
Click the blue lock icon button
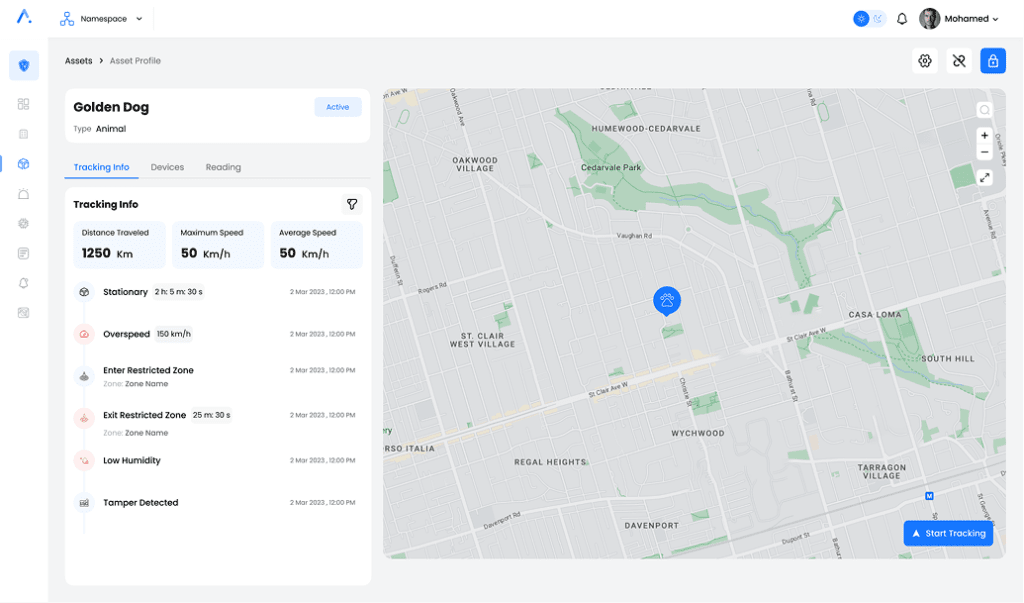(x=993, y=61)
